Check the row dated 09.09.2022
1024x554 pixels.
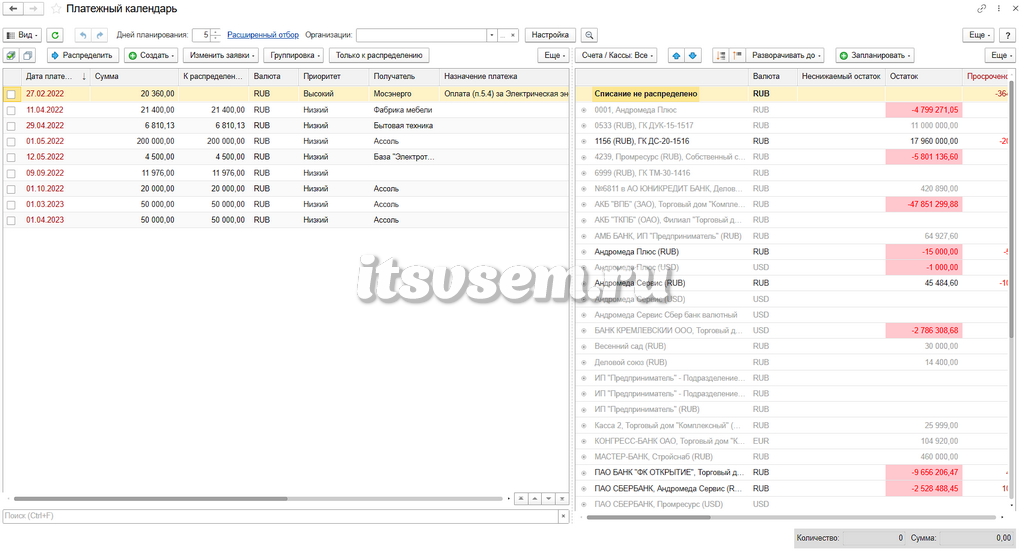pyautogui.click(x=11, y=174)
